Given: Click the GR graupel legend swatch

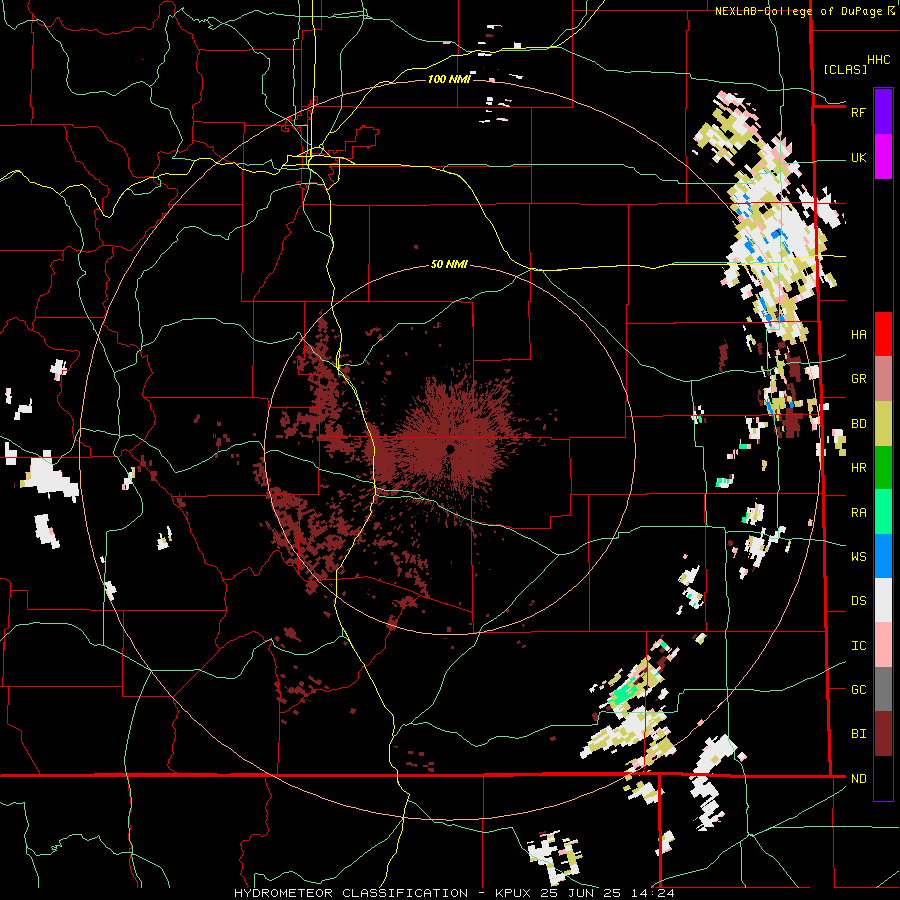Looking at the screenshot, I should point(883,379).
